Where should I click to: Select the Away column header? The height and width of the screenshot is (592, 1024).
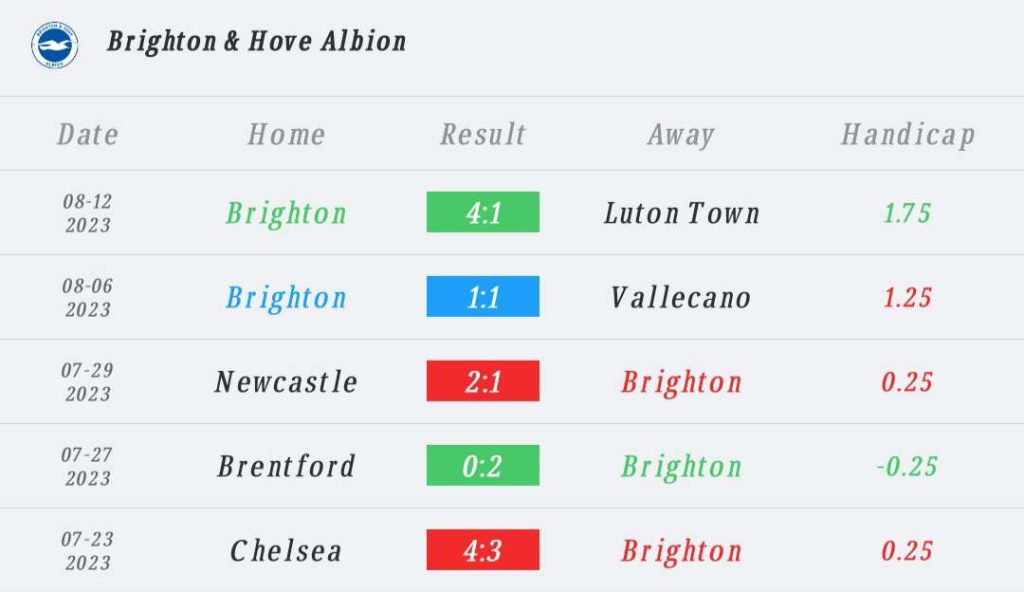tap(681, 135)
